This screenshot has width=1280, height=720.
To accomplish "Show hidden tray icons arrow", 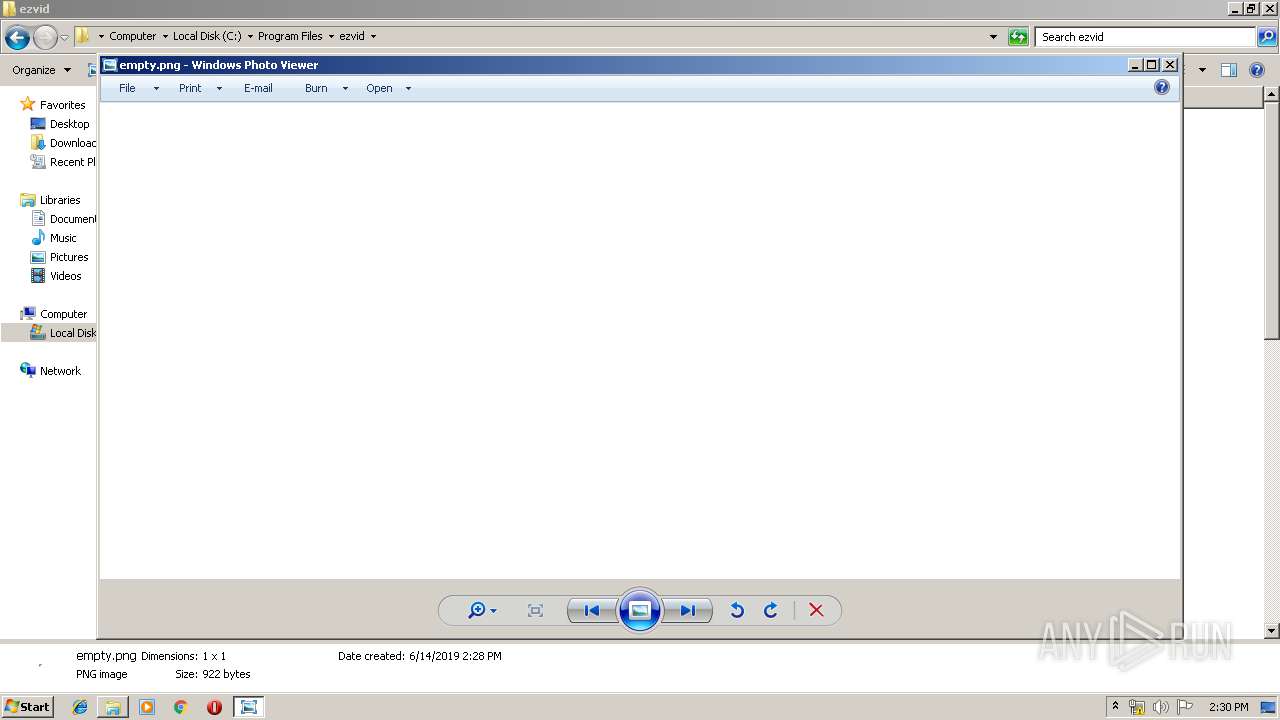I will coord(1115,707).
